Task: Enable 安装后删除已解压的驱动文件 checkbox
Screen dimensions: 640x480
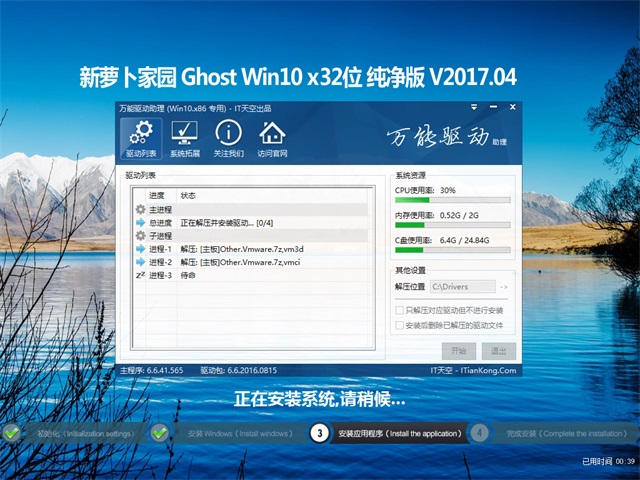Action: (400, 325)
